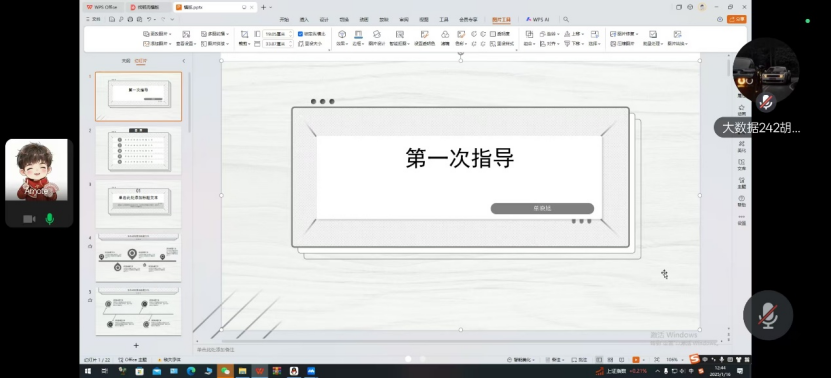831x378 pixels.
Task: Click the picture width input field
Action: click(x=277, y=44)
